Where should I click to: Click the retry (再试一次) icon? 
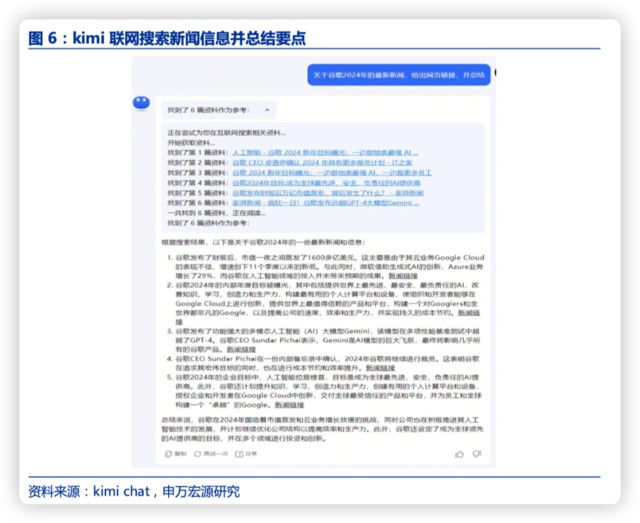click(x=198, y=454)
